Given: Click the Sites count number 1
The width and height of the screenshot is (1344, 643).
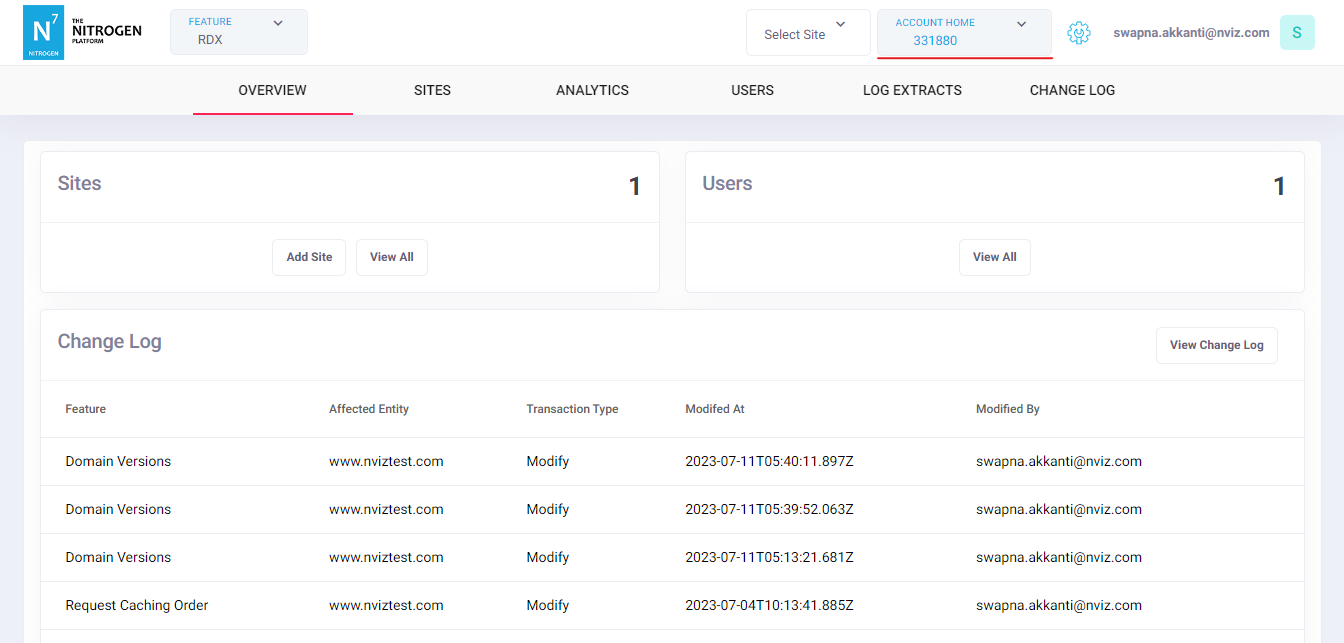Looking at the screenshot, I should click(x=634, y=186).
